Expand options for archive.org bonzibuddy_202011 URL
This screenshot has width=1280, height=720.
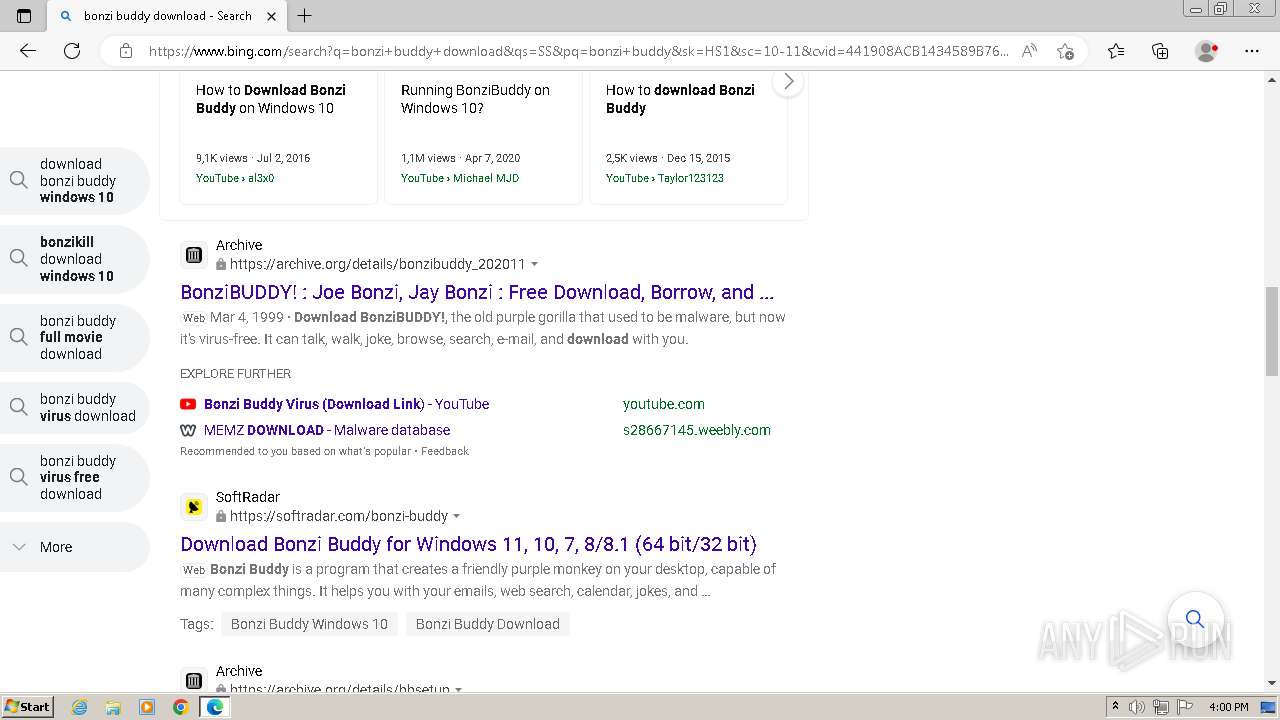pos(535,264)
